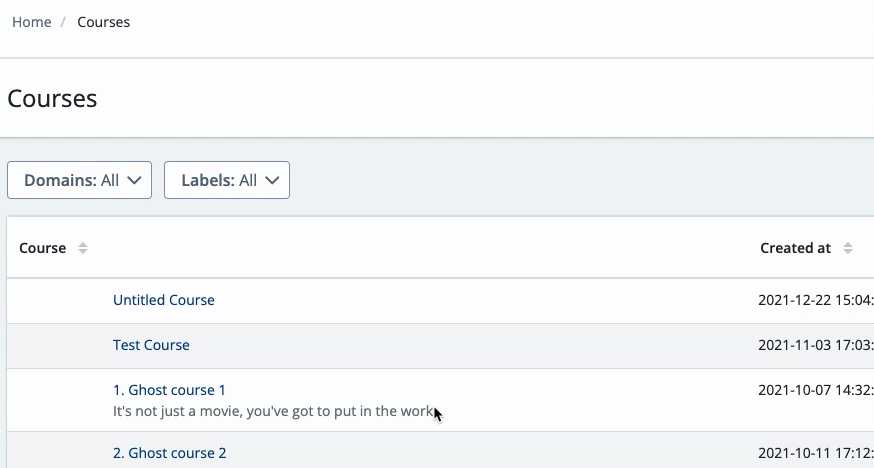
Task: Click the Created at column header label
Action: point(795,248)
